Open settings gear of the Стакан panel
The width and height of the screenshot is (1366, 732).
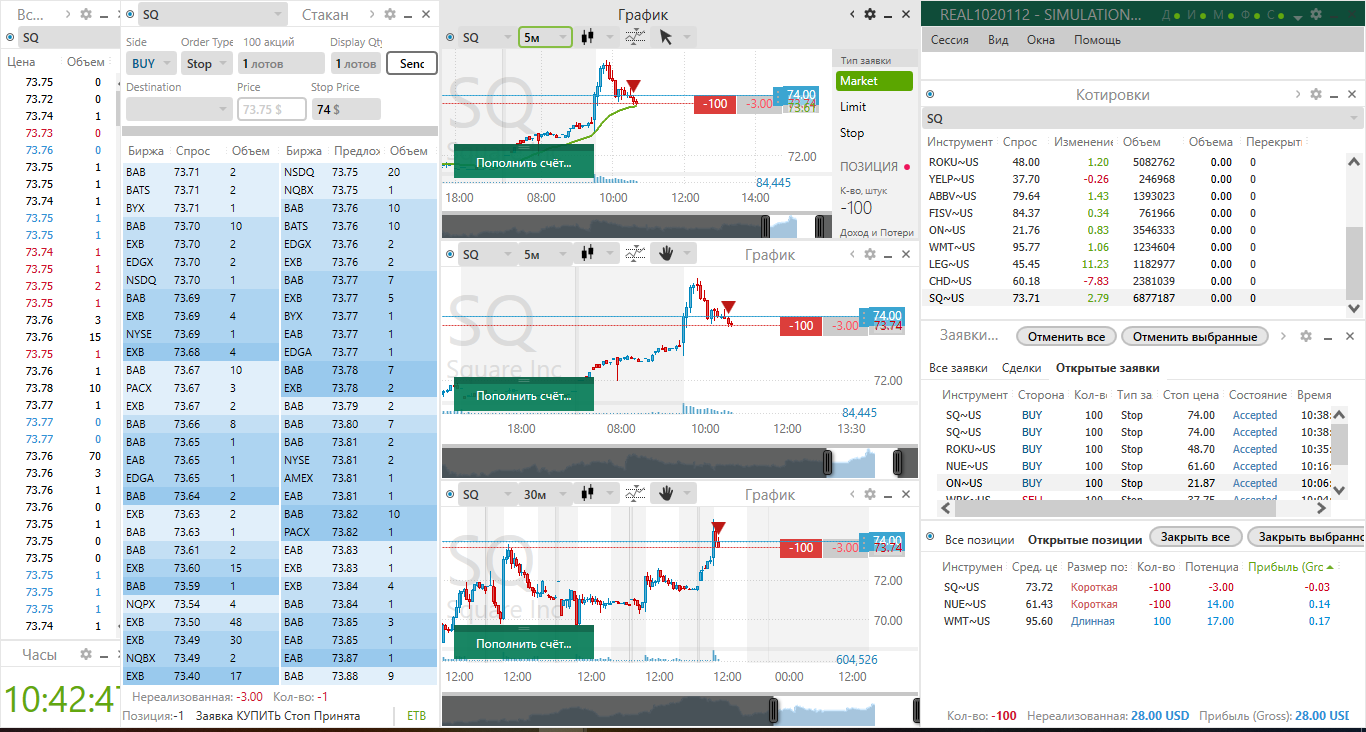coord(390,14)
